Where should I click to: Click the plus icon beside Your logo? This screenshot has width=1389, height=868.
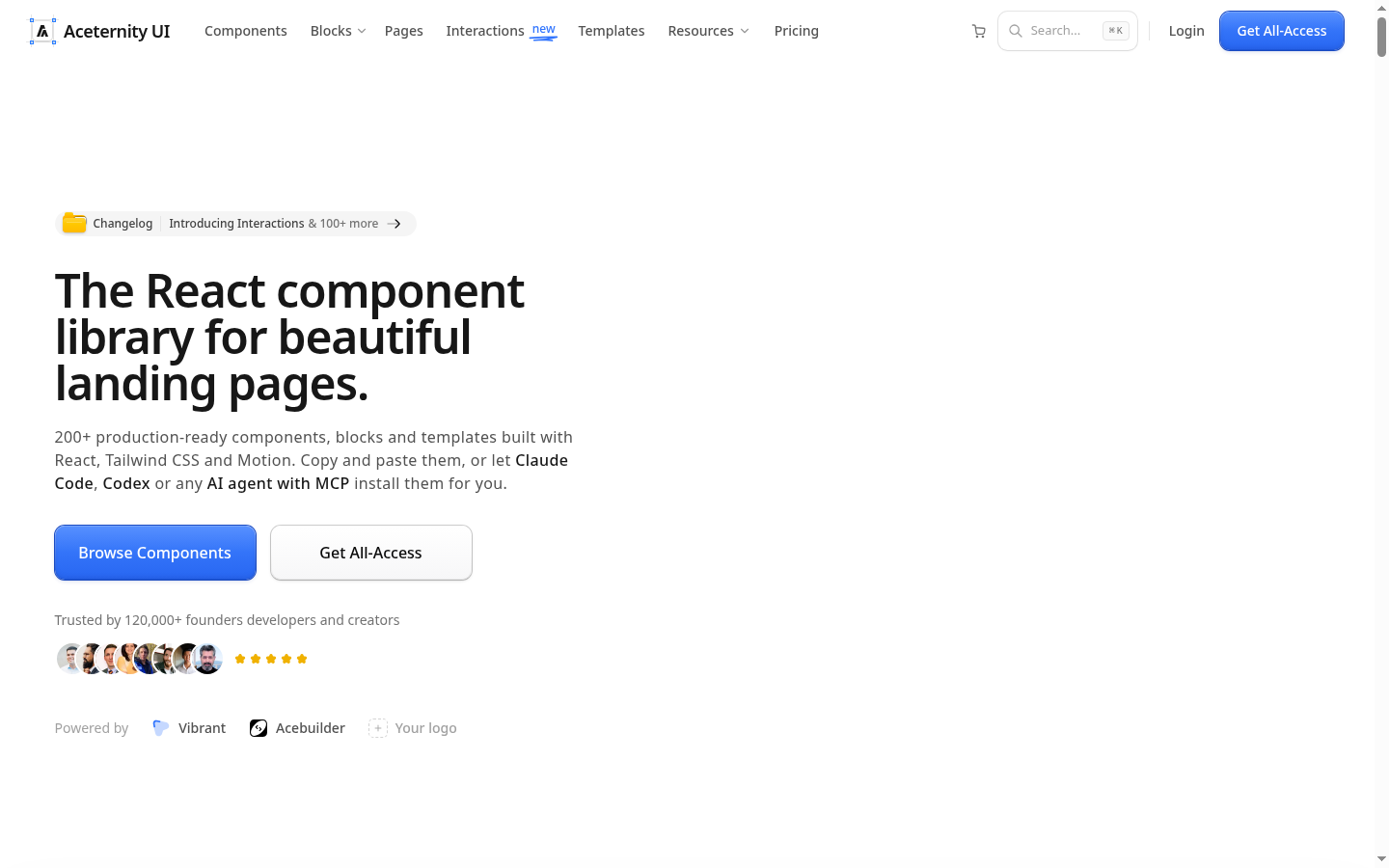coord(378,728)
